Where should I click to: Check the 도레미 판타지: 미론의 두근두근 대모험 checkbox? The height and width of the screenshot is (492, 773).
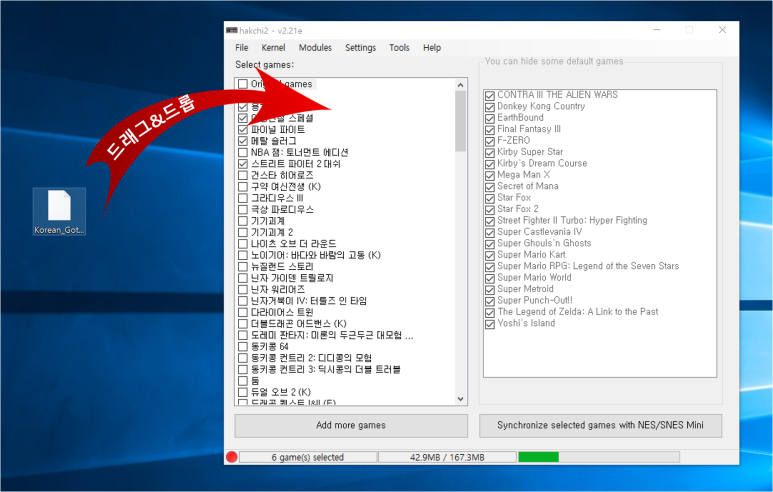click(x=243, y=335)
